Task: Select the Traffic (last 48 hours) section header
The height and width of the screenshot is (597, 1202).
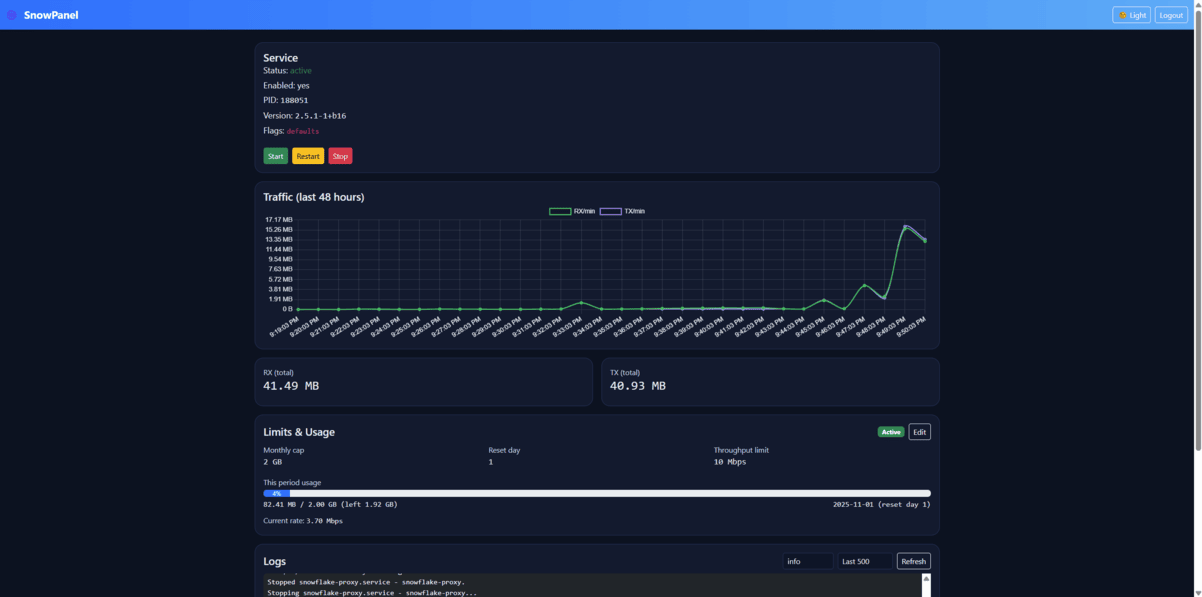Action: (314, 196)
